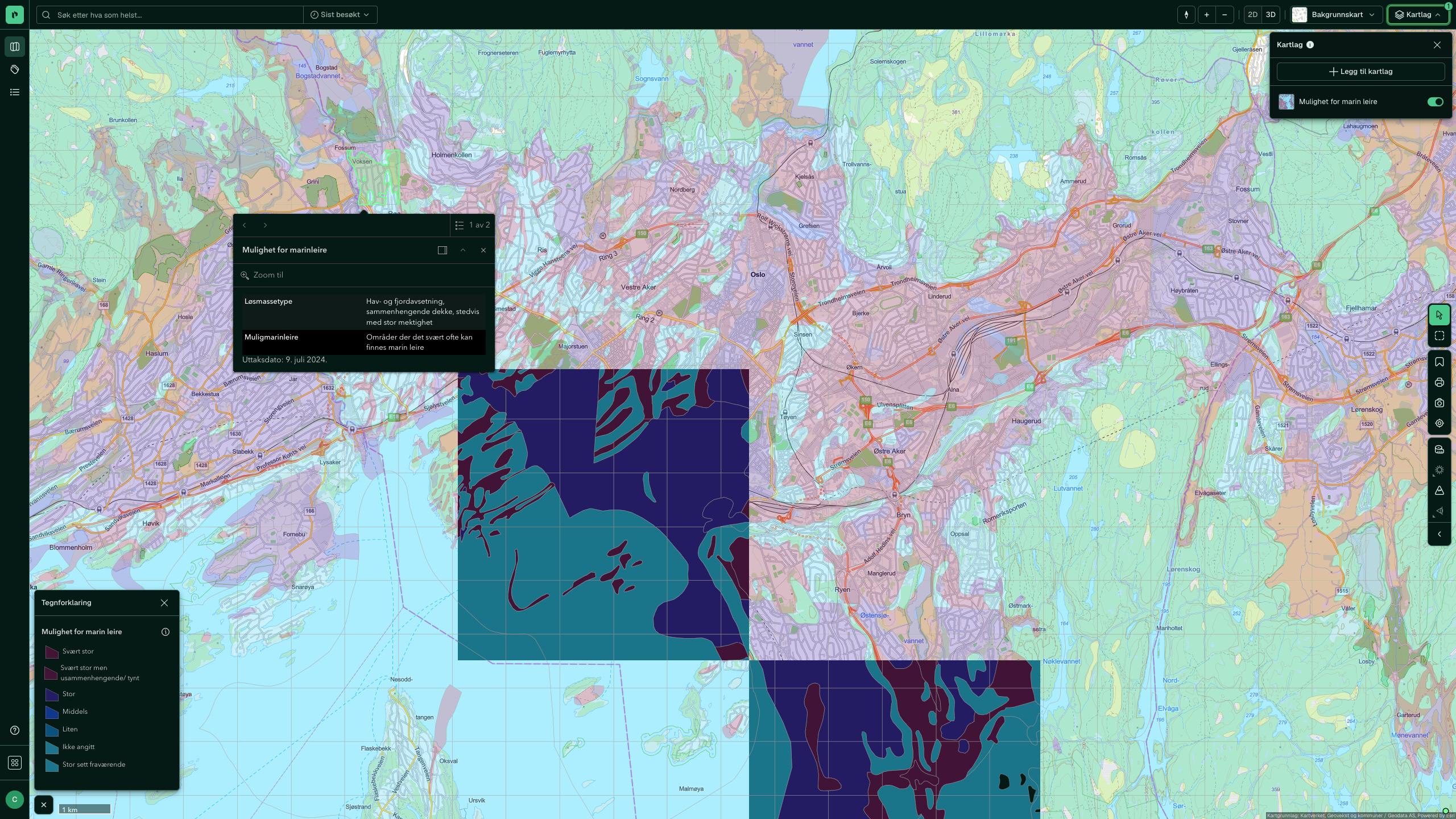The width and height of the screenshot is (1456, 819).
Task: Switch map view to 2D
Action: 1252,15
